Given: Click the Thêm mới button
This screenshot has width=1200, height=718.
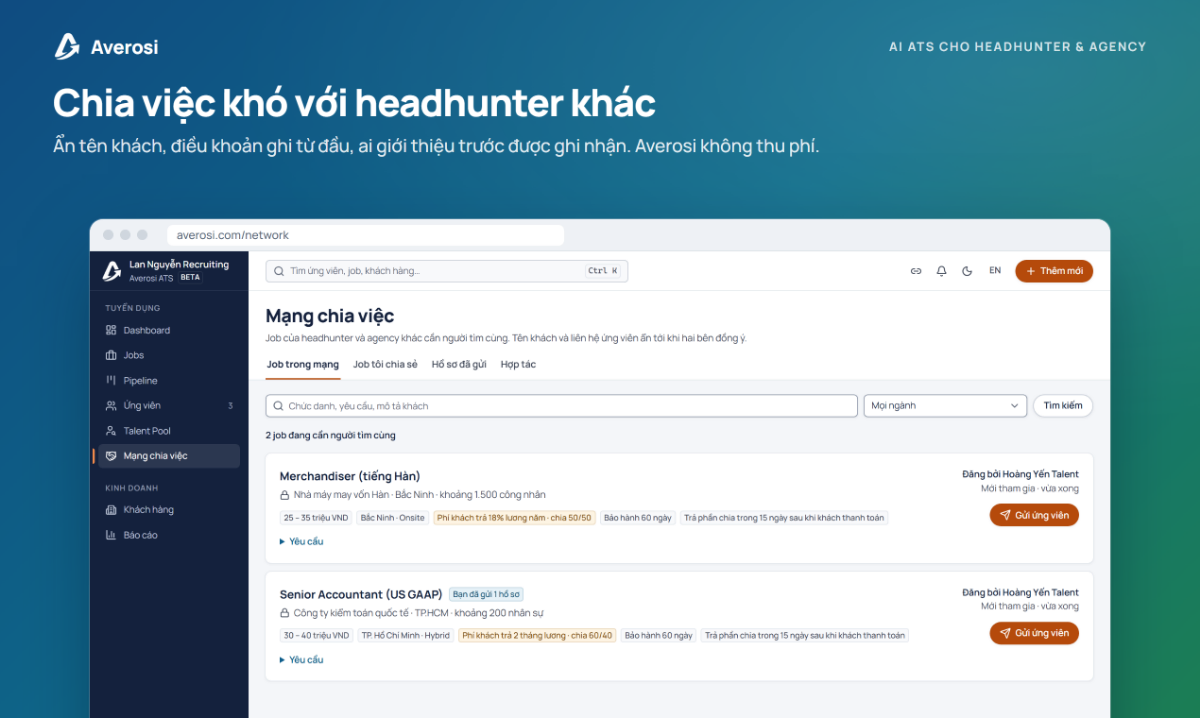Looking at the screenshot, I should coord(1054,271).
